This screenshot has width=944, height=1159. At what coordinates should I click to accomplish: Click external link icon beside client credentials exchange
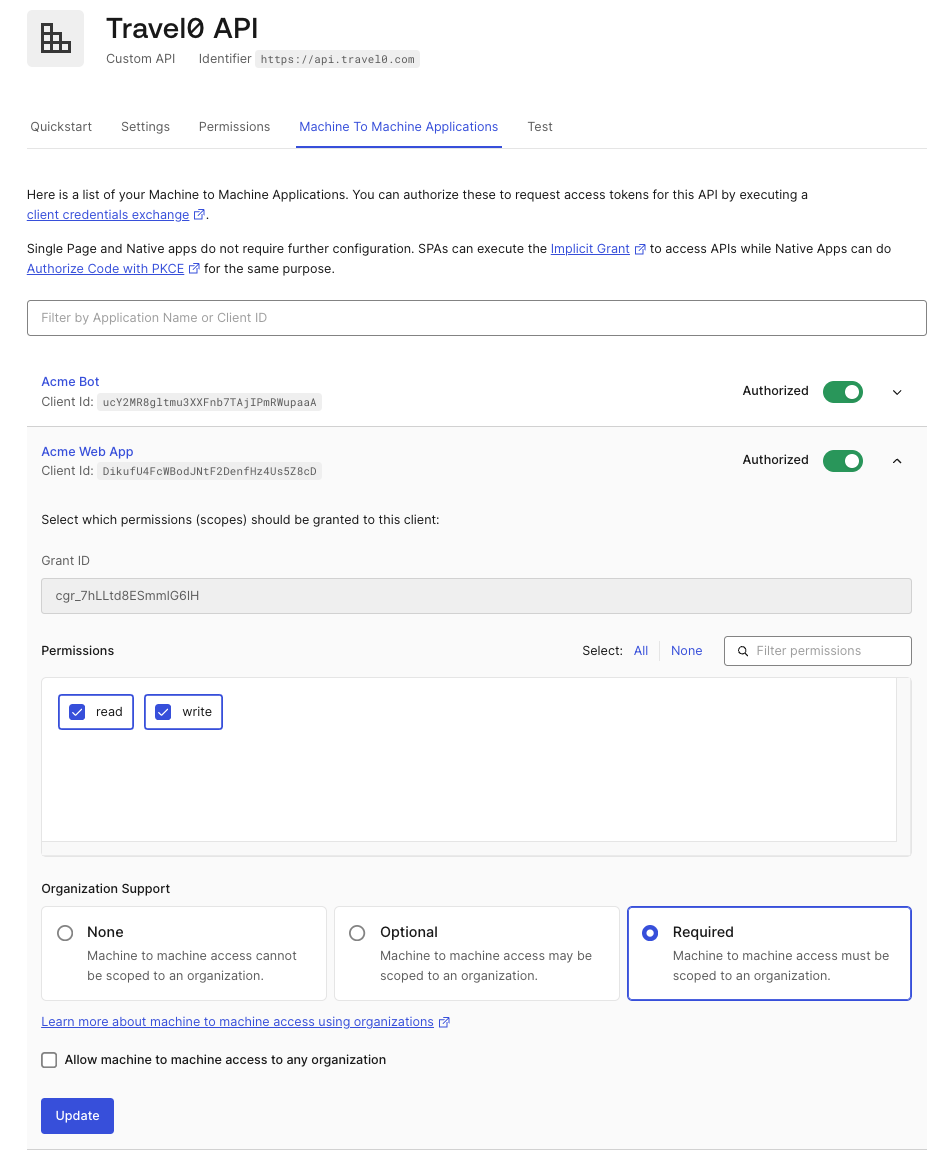(x=199, y=214)
